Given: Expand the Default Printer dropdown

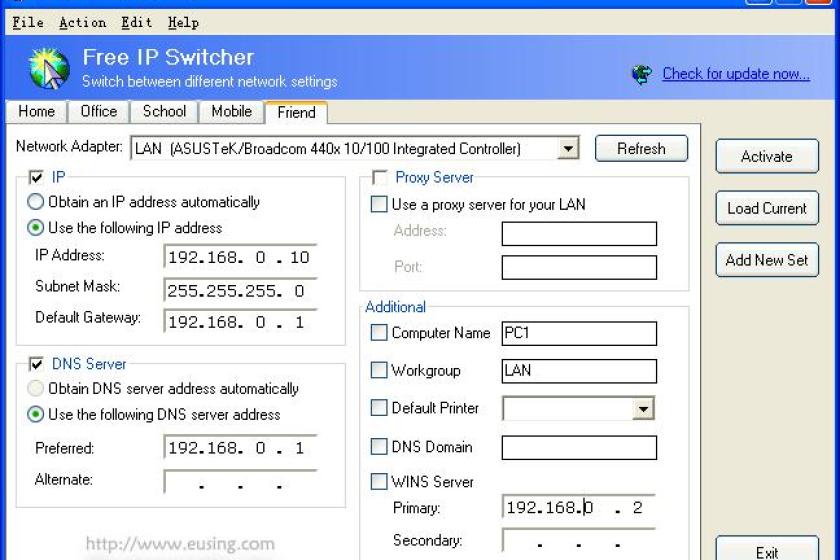Looking at the screenshot, I should pos(643,409).
